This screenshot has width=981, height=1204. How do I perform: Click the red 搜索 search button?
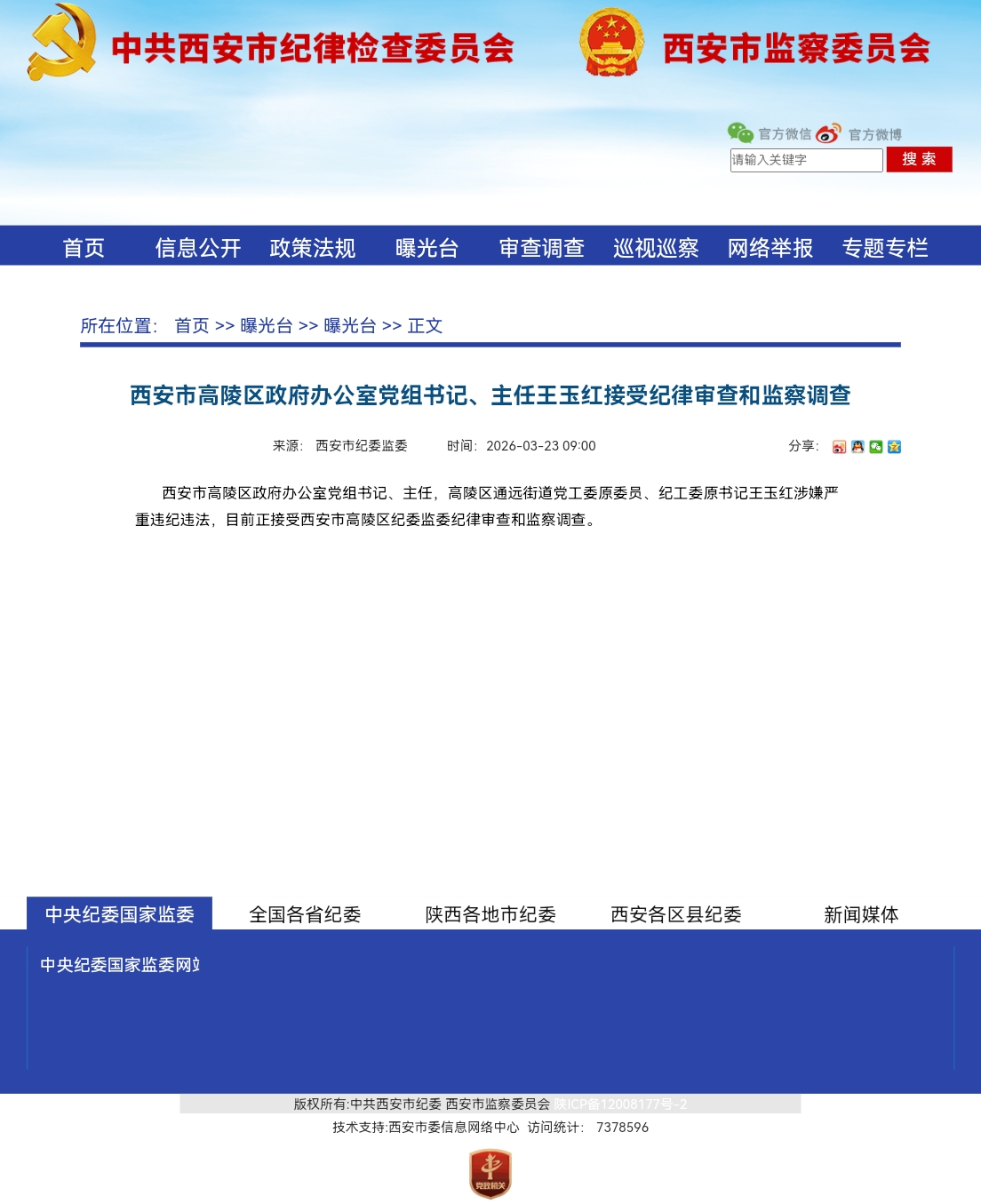tap(919, 159)
